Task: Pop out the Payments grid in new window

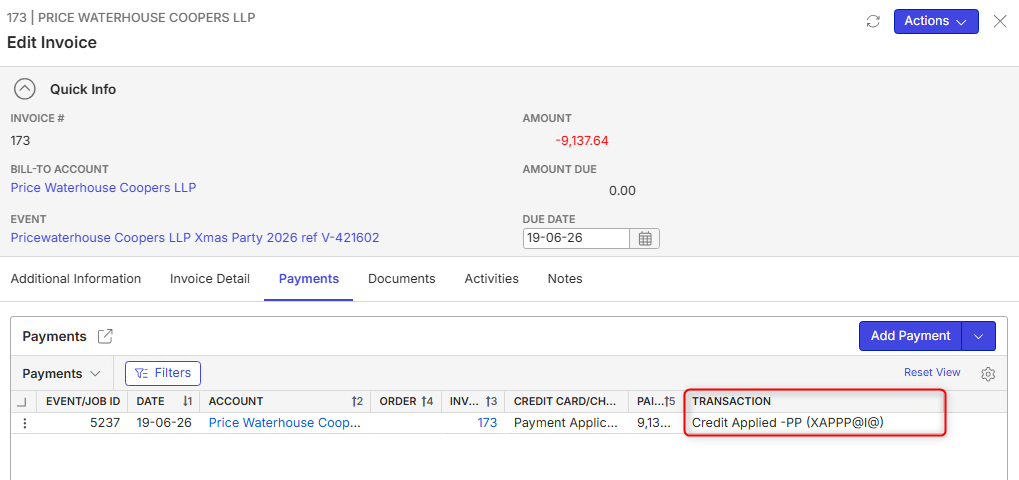Action: point(105,336)
